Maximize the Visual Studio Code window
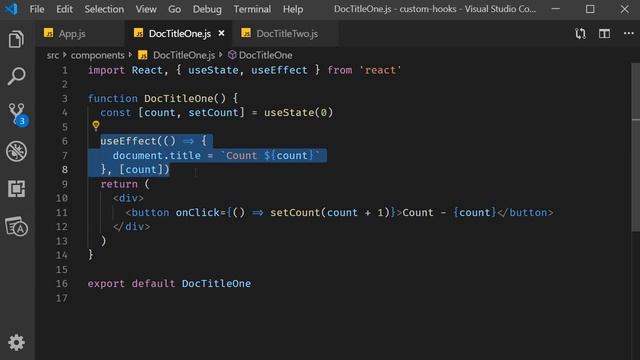 pyautogui.click(x=590, y=9)
